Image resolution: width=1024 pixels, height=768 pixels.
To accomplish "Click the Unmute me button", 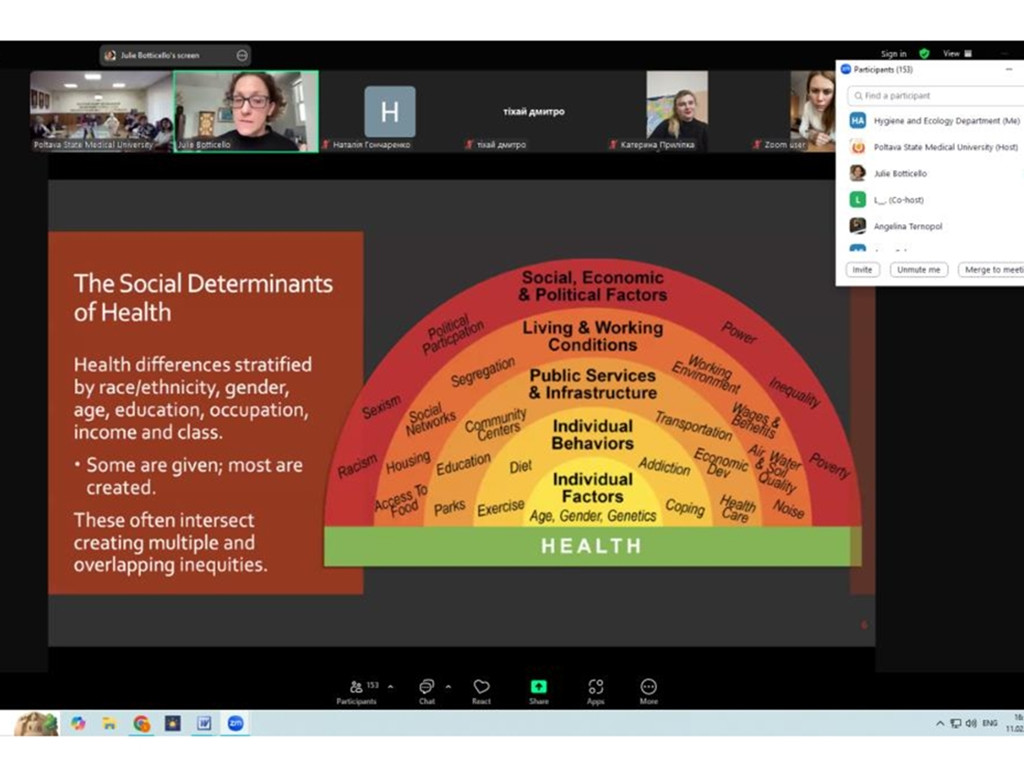I will click(x=918, y=270).
